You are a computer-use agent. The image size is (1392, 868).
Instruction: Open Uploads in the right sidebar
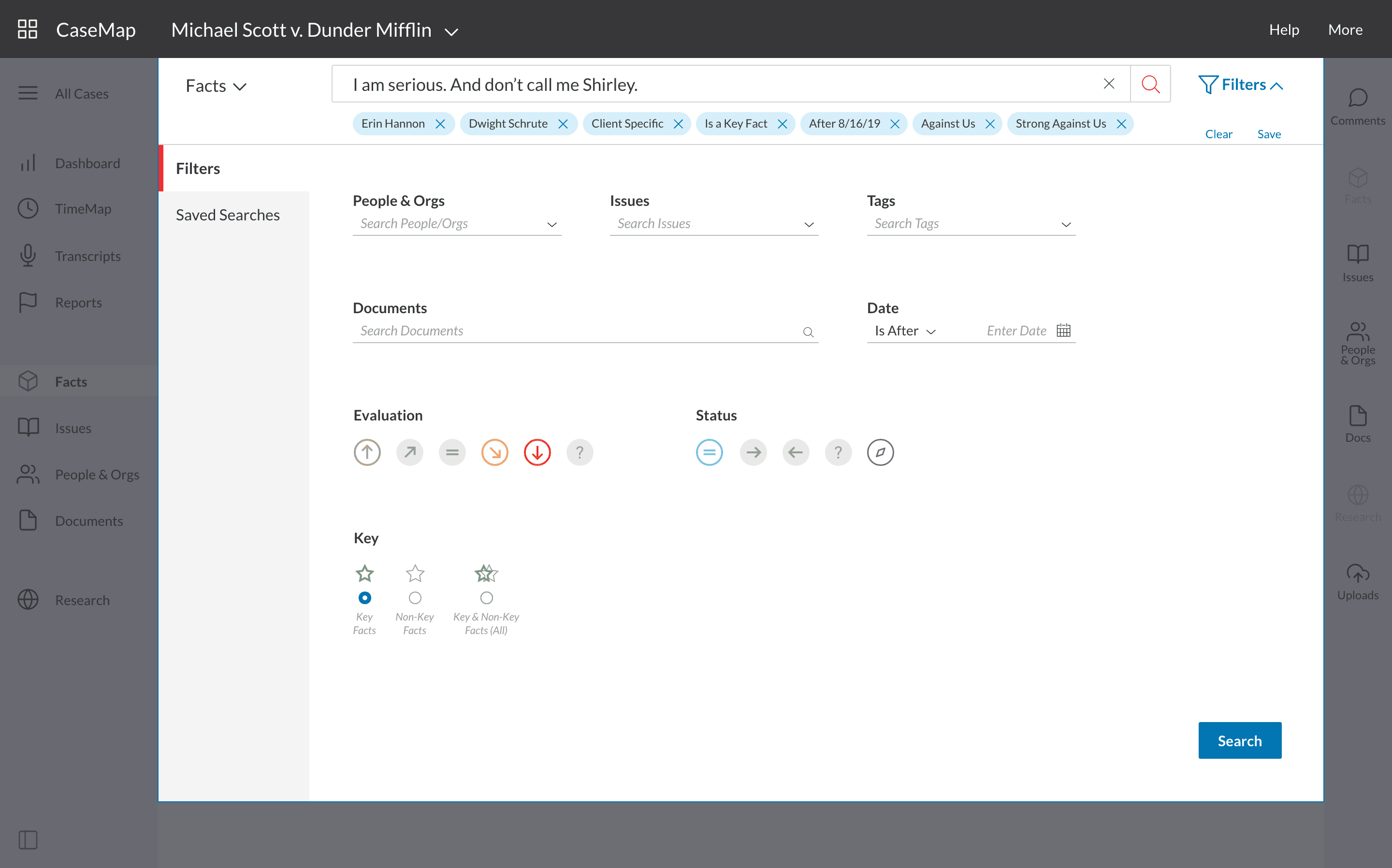point(1357,581)
